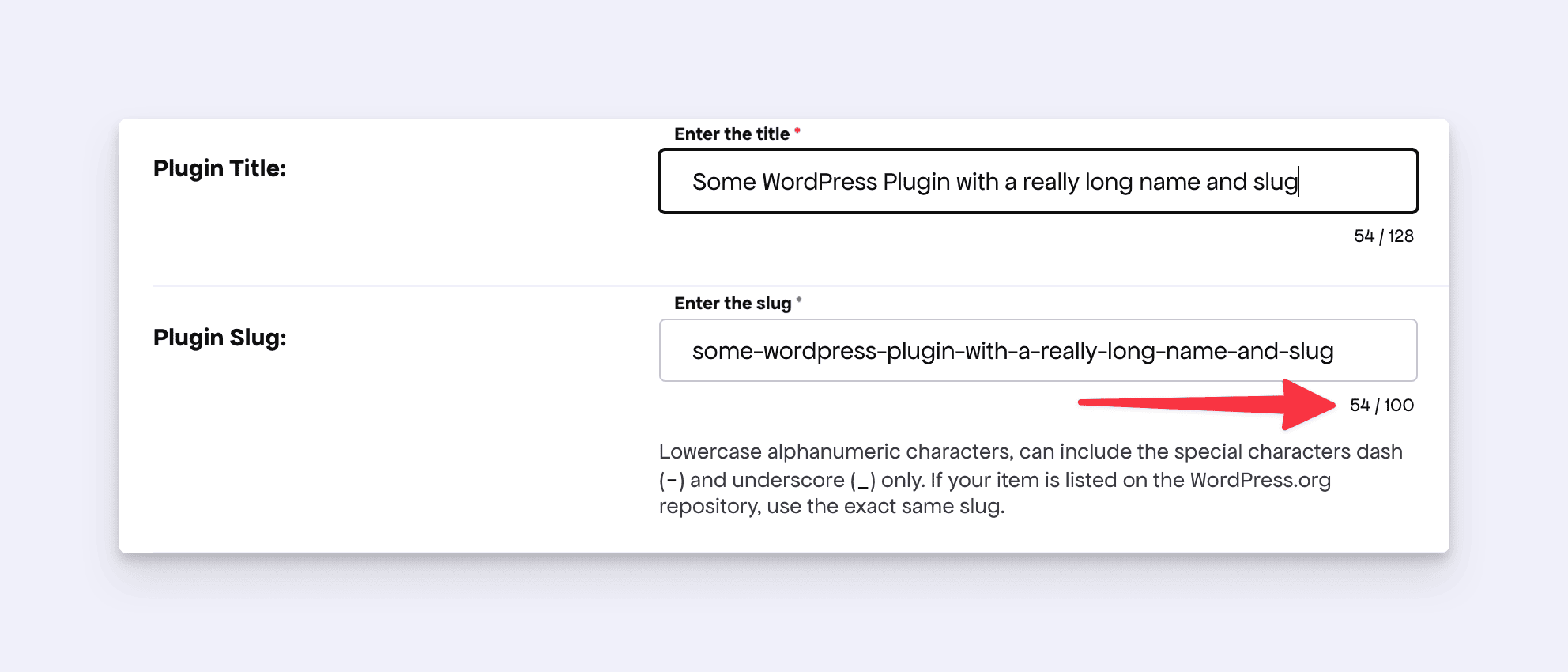Click the gray asterisk beside slug label

click(x=799, y=300)
